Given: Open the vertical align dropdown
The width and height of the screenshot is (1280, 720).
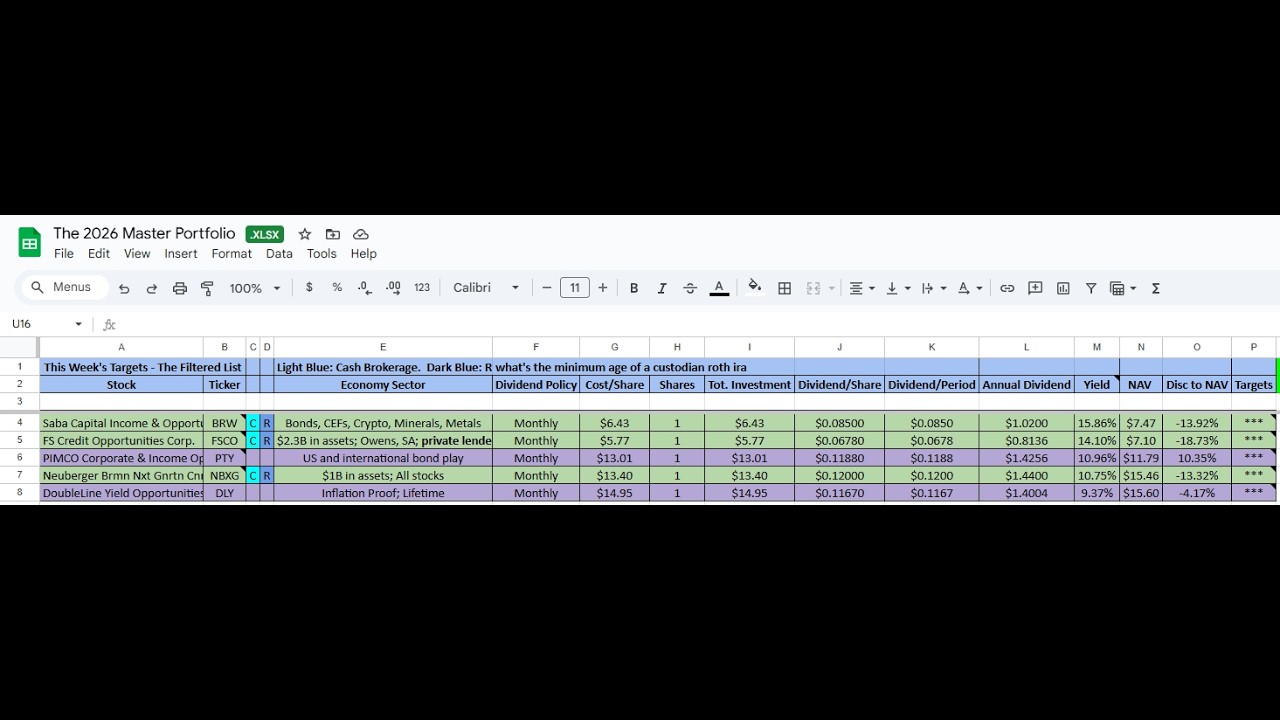Looking at the screenshot, I should pyautogui.click(x=898, y=288).
